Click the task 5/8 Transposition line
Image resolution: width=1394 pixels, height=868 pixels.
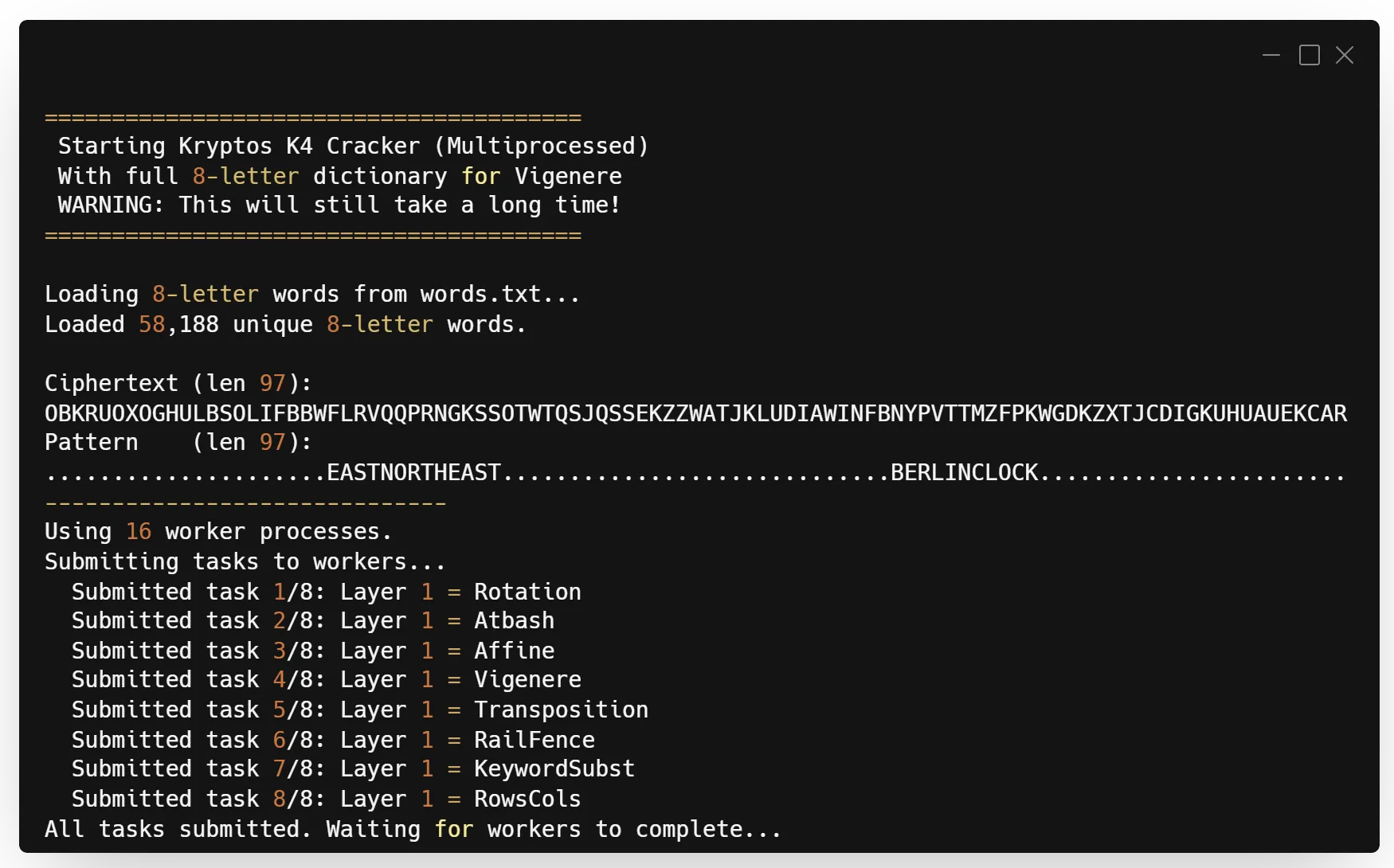(359, 710)
